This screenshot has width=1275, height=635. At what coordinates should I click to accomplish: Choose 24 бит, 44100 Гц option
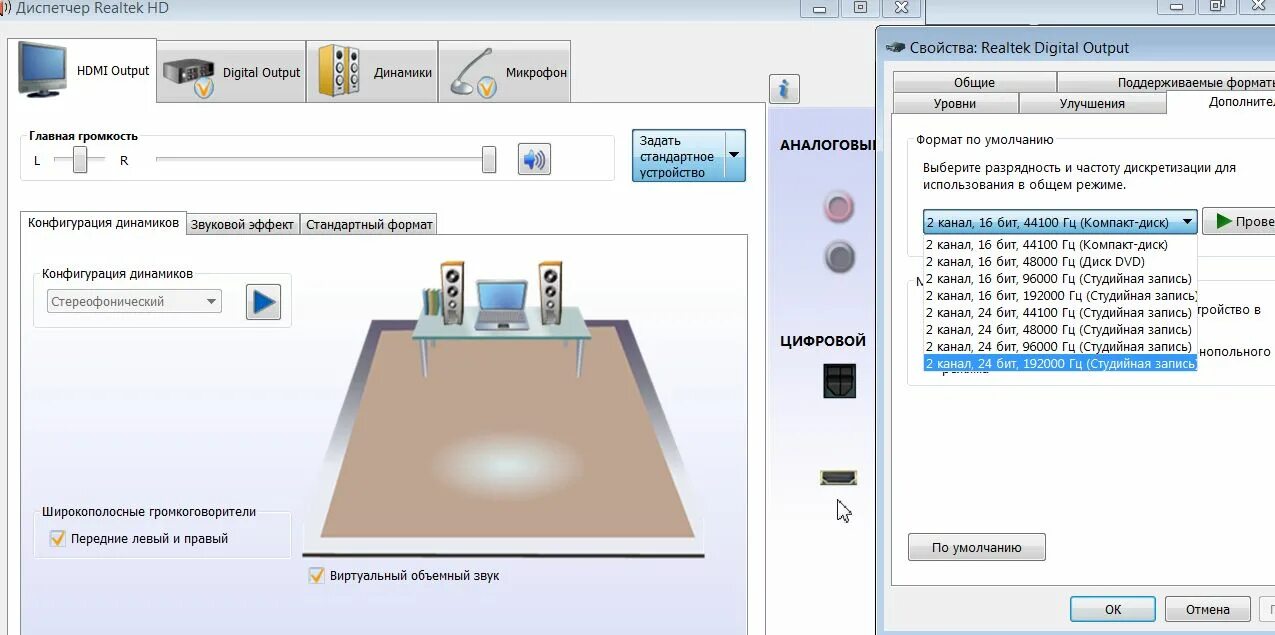1060,313
